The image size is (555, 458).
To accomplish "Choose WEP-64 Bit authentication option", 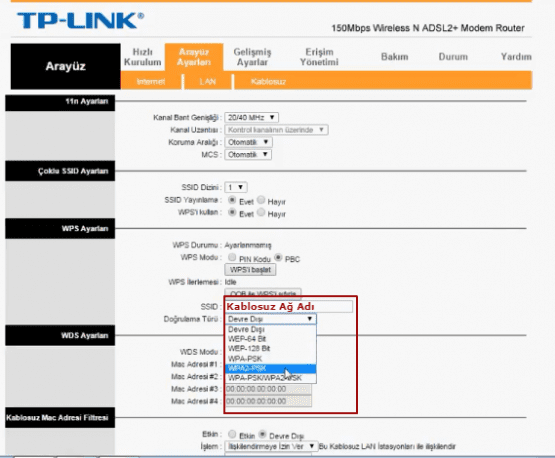I will pos(271,339).
